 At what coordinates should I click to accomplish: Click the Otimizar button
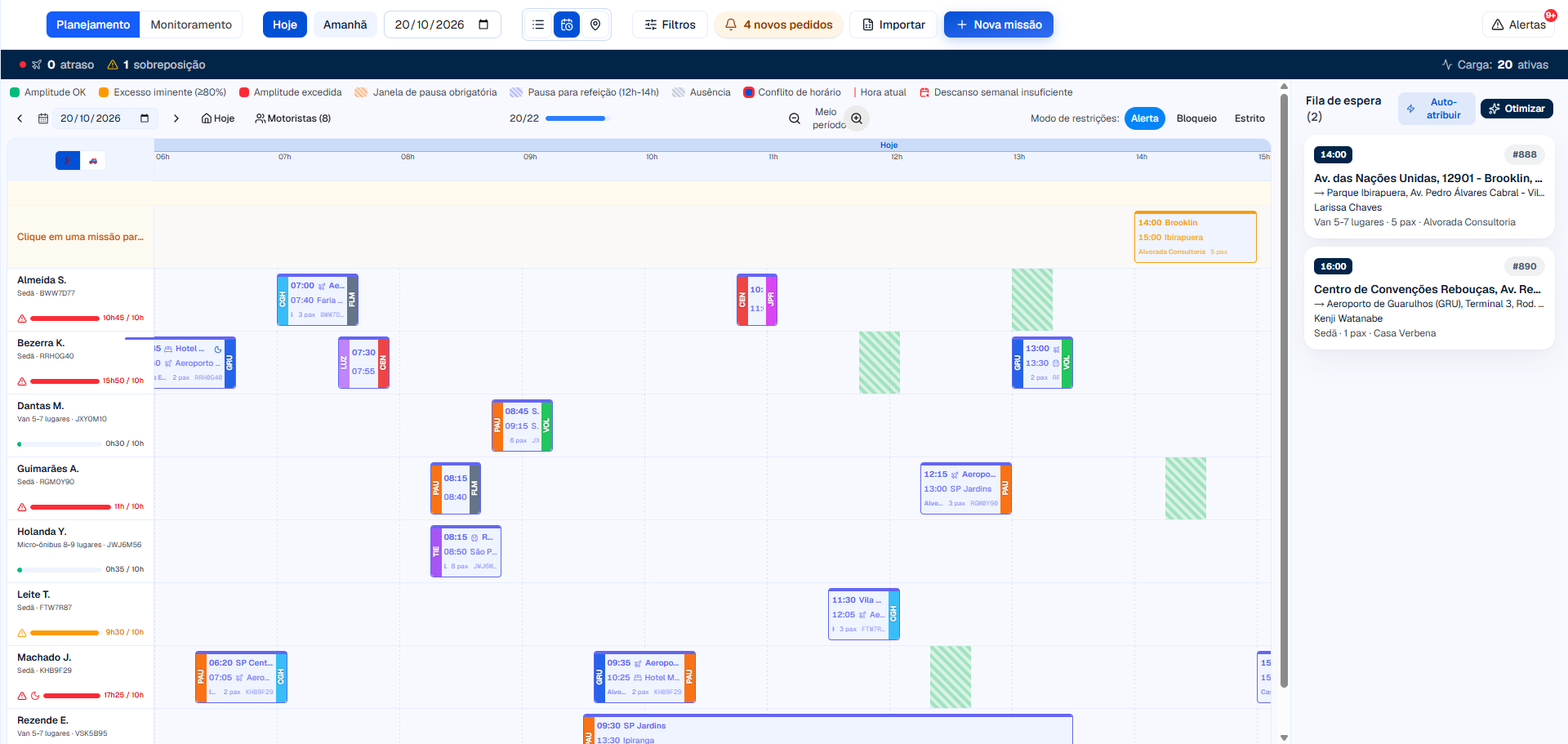coord(1517,109)
